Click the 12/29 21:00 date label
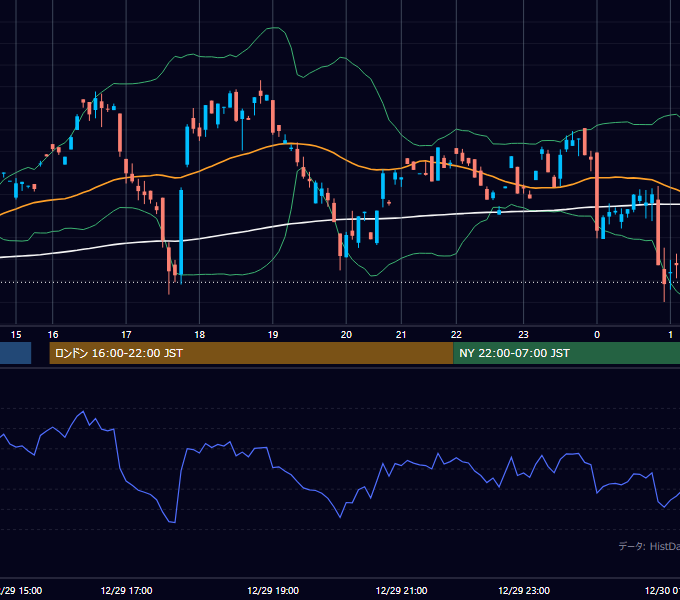680x600 pixels. [401, 590]
